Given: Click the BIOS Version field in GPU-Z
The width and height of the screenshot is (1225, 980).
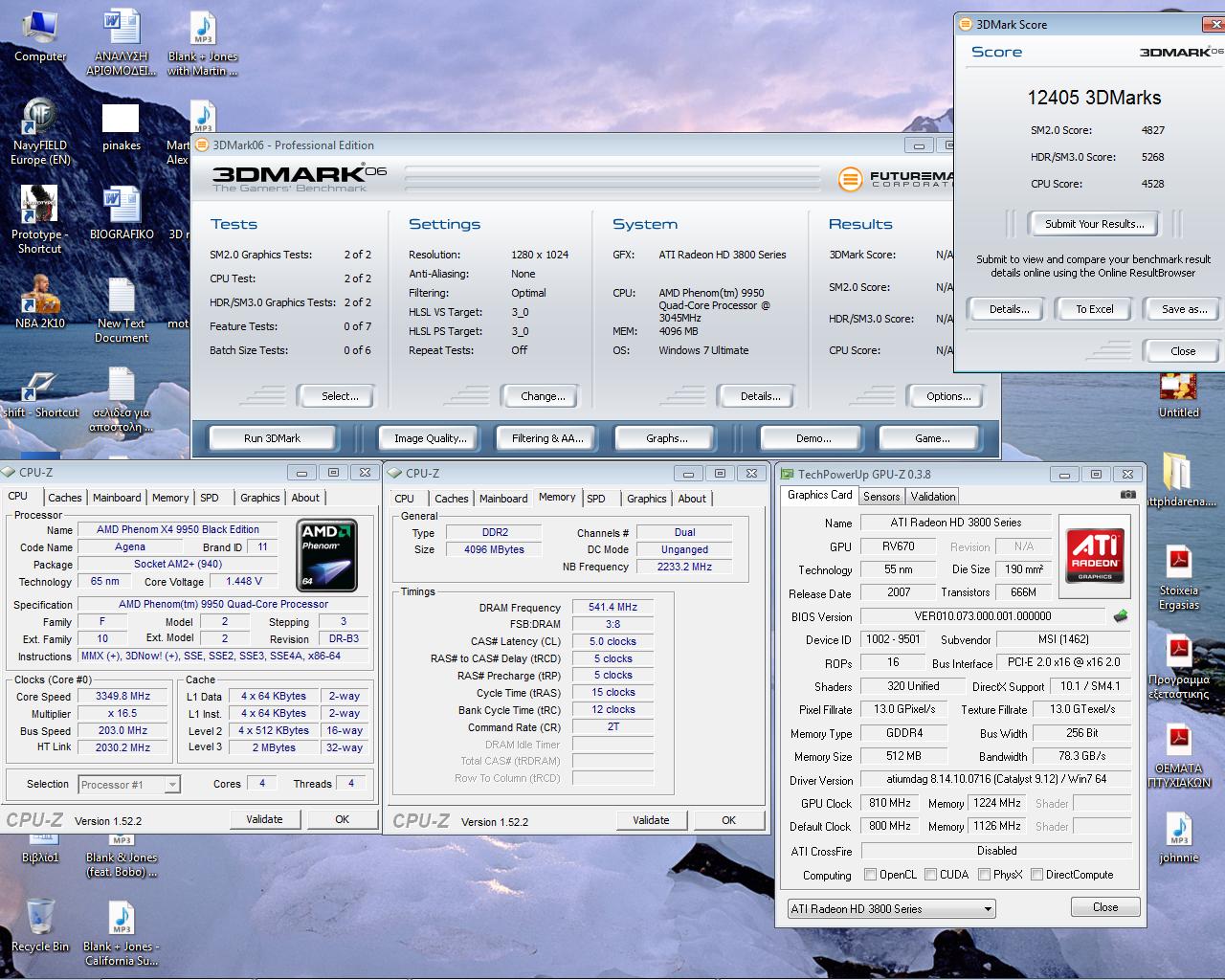Looking at the screenshot, I should (982, 616).
